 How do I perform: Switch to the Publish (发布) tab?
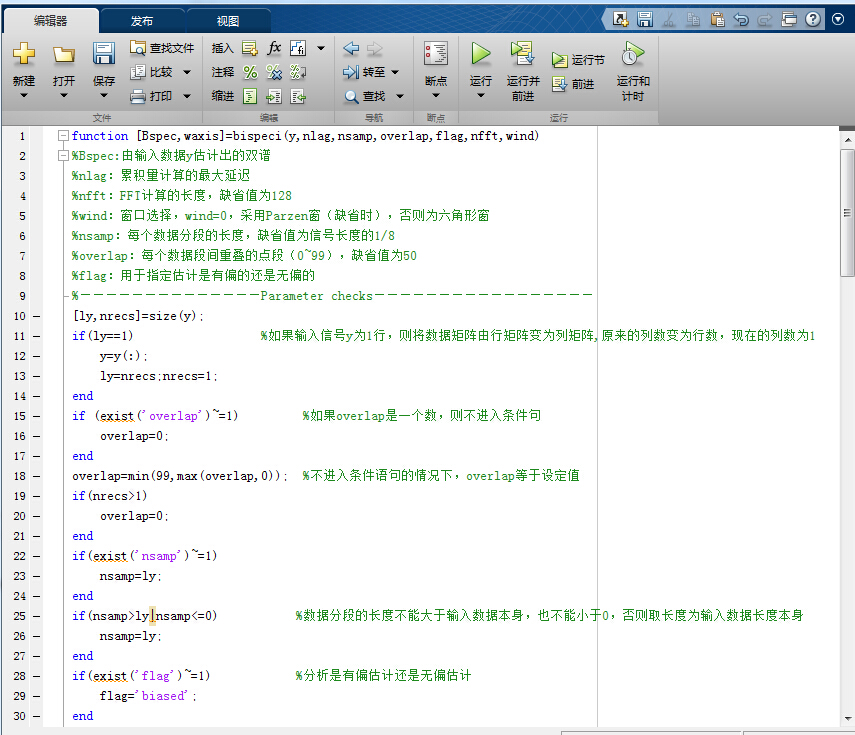coord(142,21)
